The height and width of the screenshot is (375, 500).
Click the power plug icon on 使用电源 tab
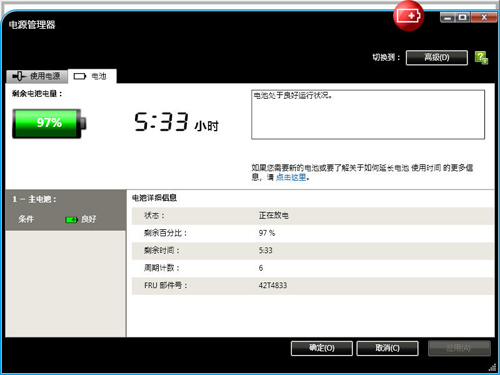coord(19,76)
